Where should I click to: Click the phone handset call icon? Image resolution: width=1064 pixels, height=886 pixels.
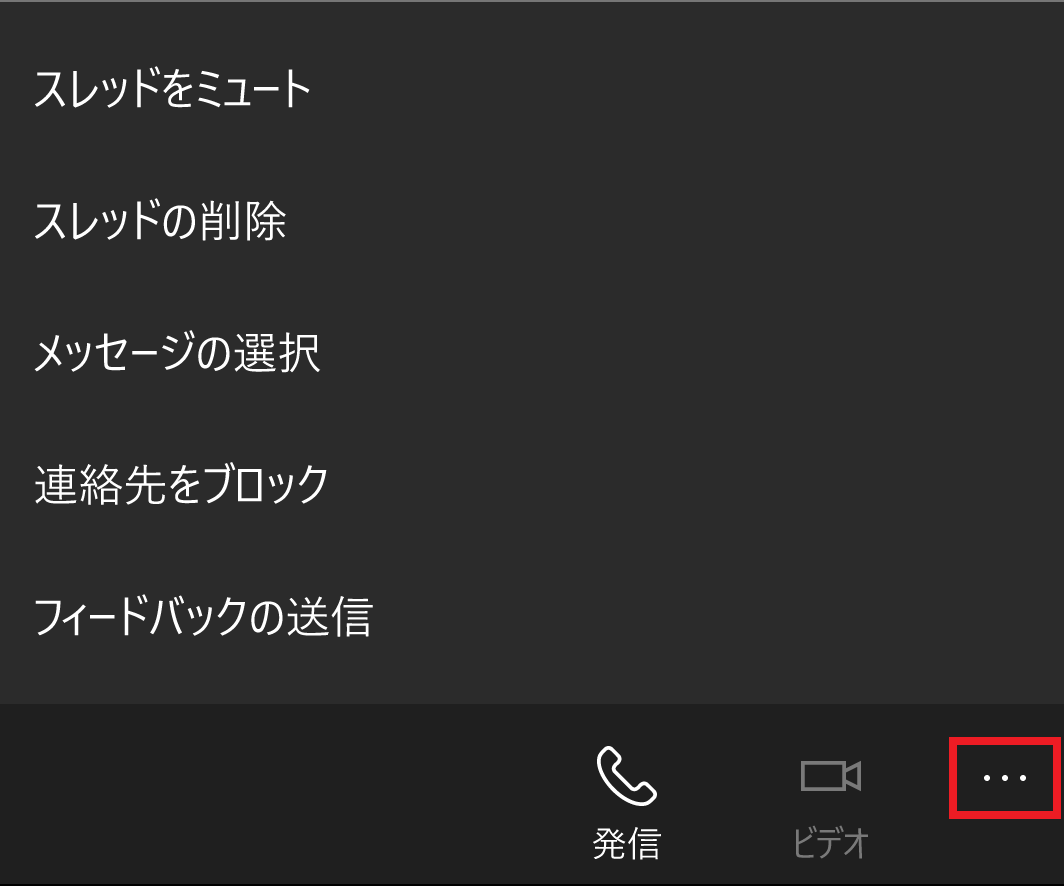[x=626, y=775]
